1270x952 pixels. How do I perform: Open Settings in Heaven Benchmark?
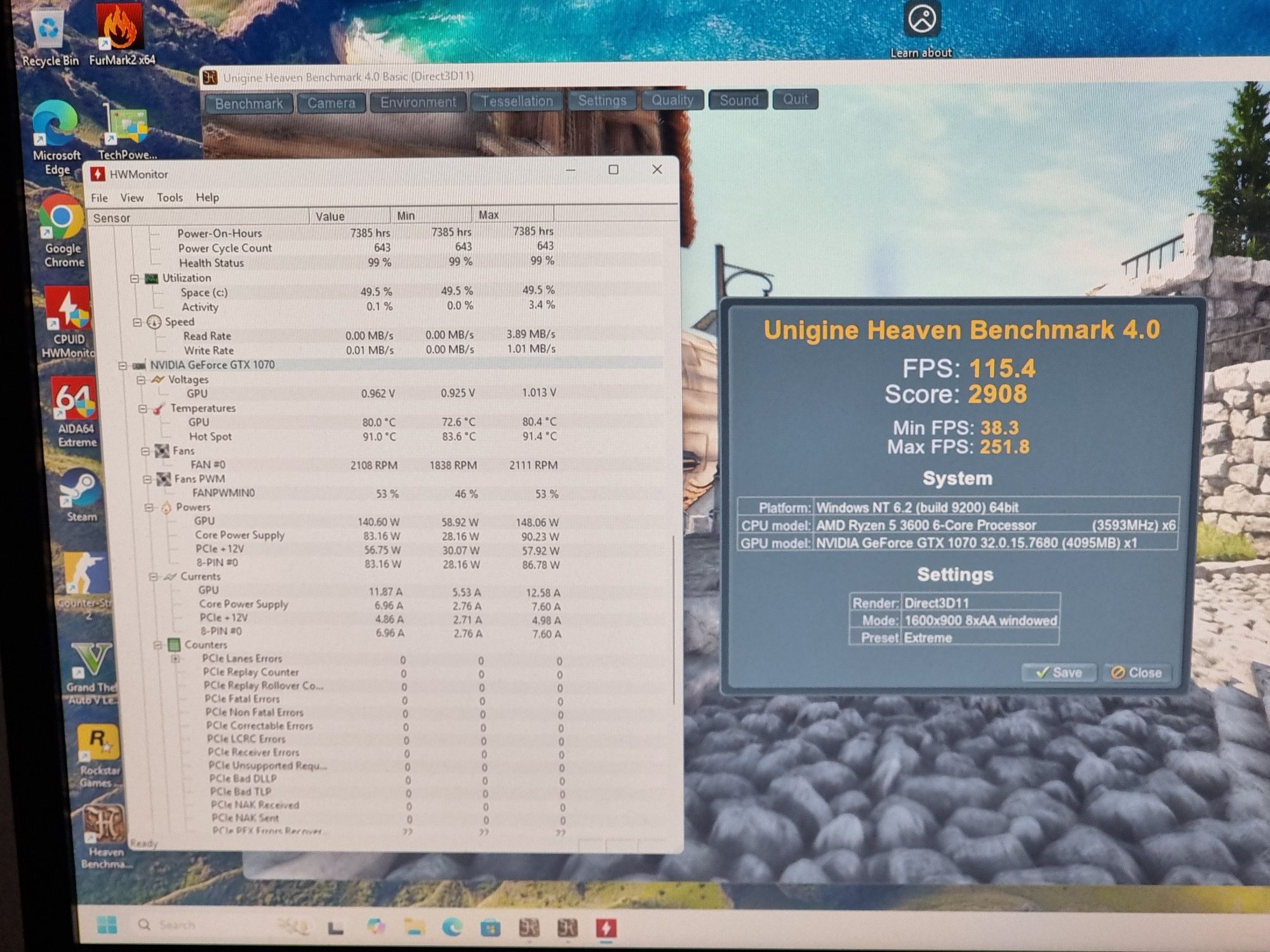pos(602,100)
